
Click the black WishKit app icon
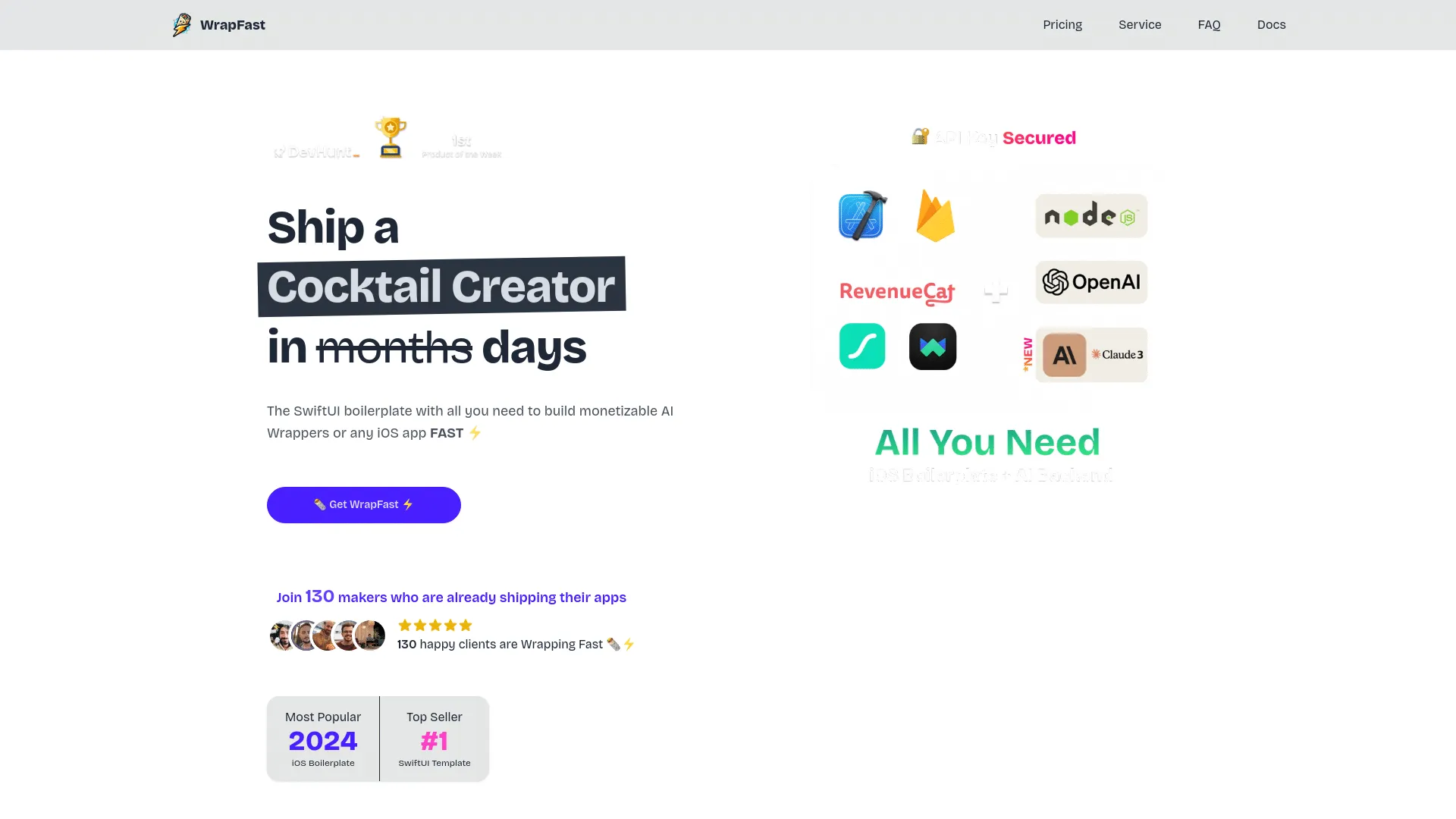click(x=933, y=347)
